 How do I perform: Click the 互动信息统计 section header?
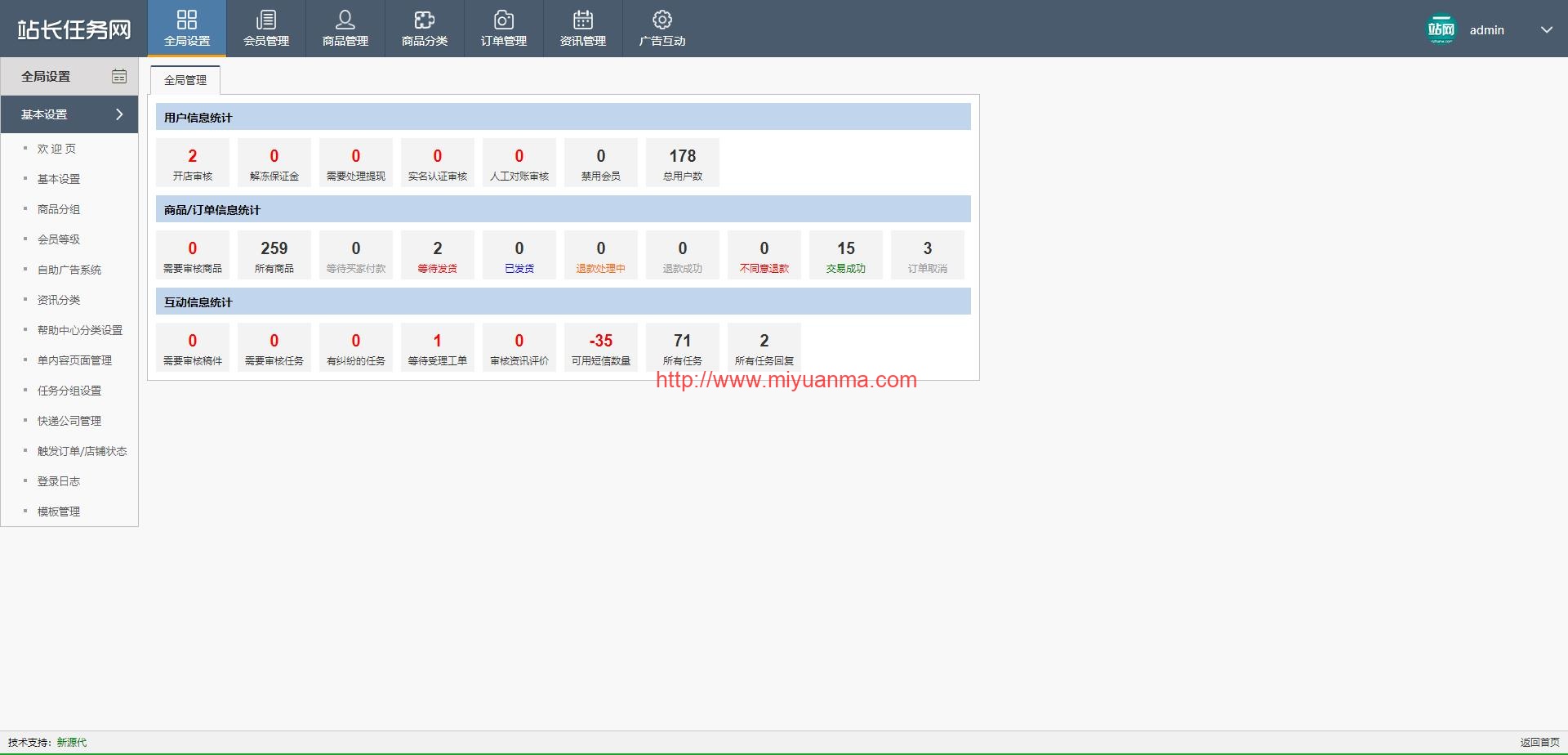(x=563, y=302)
